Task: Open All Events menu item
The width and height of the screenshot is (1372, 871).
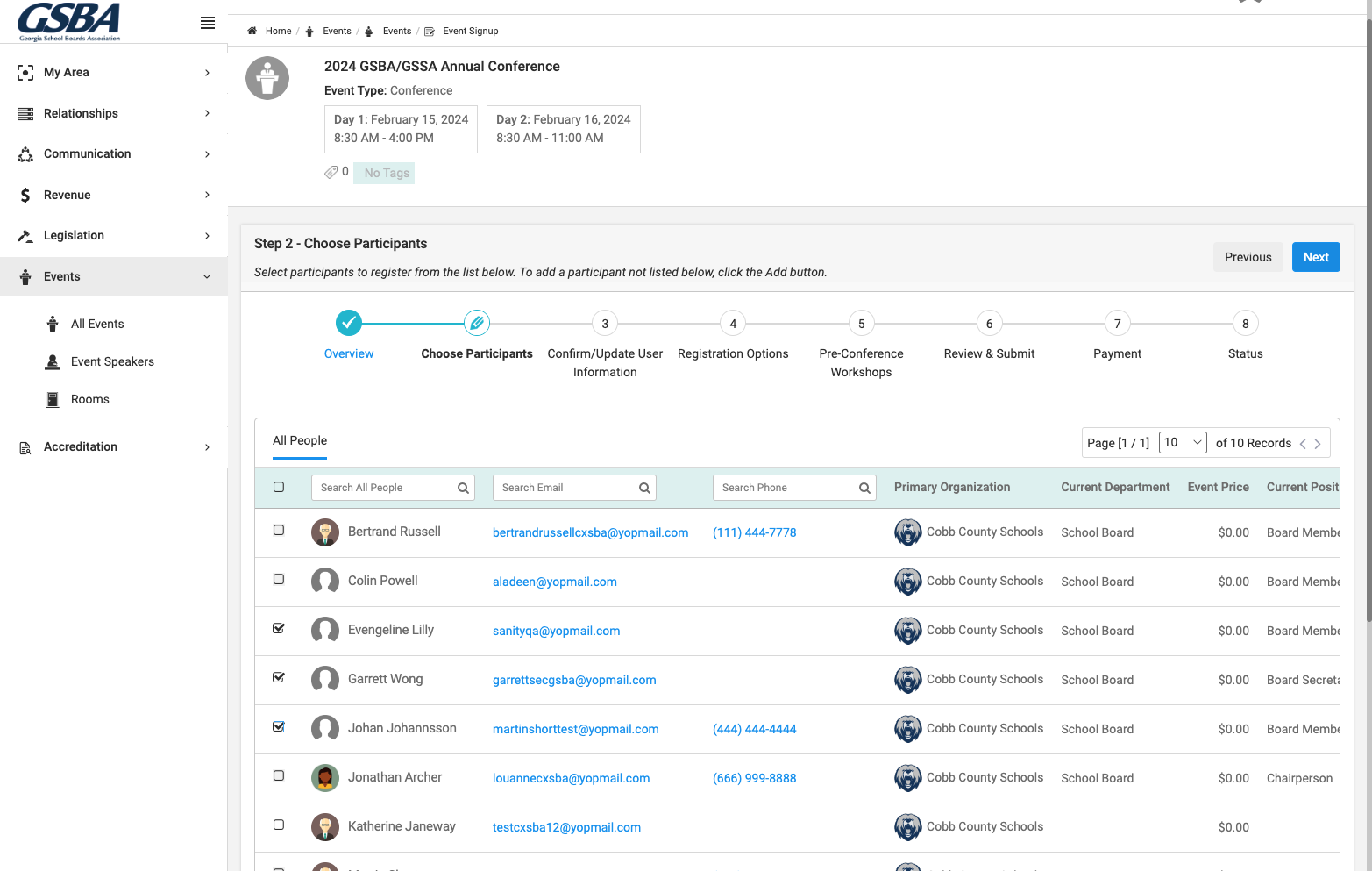Action: click(97, 324)
